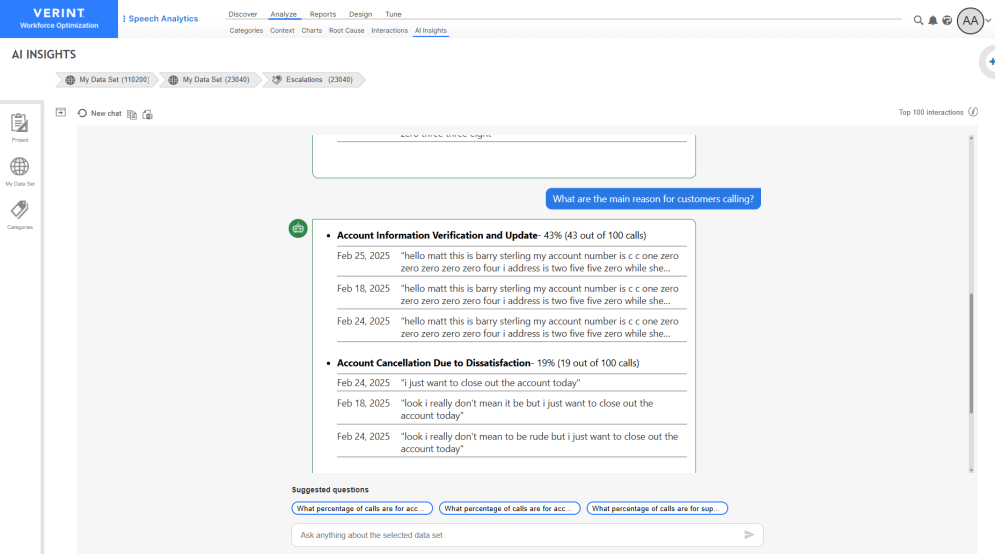Image resolution: width=995 pixels, height=554 pixels.
Task: Open the Discover menu
Action: coord(243,14)
